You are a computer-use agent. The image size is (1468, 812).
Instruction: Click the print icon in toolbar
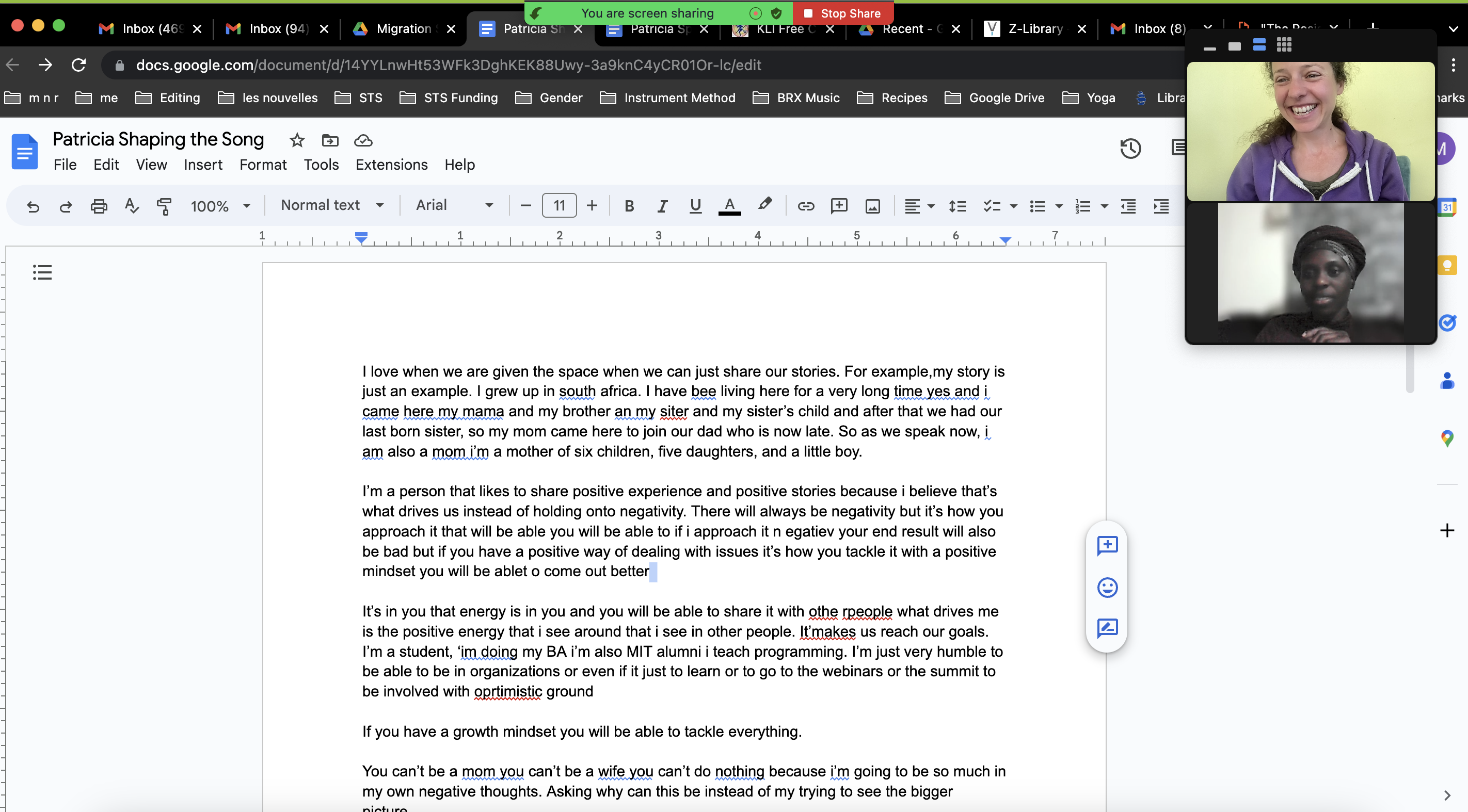click(x=99, y=205)
